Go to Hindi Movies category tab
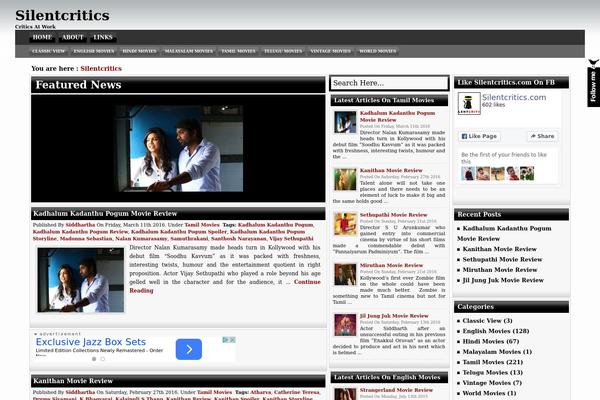 (x=139, y=51)
